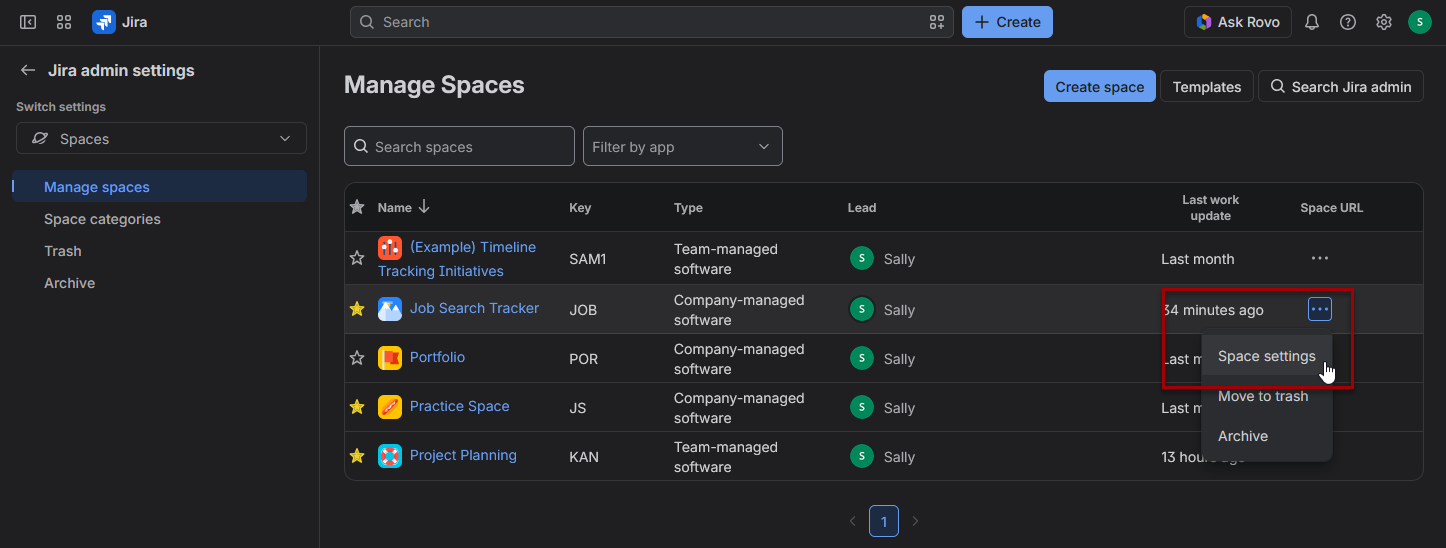Open the Templates button
Image resolution: width=1446 pixels, height=548 pixels.
pos(1207,86)
